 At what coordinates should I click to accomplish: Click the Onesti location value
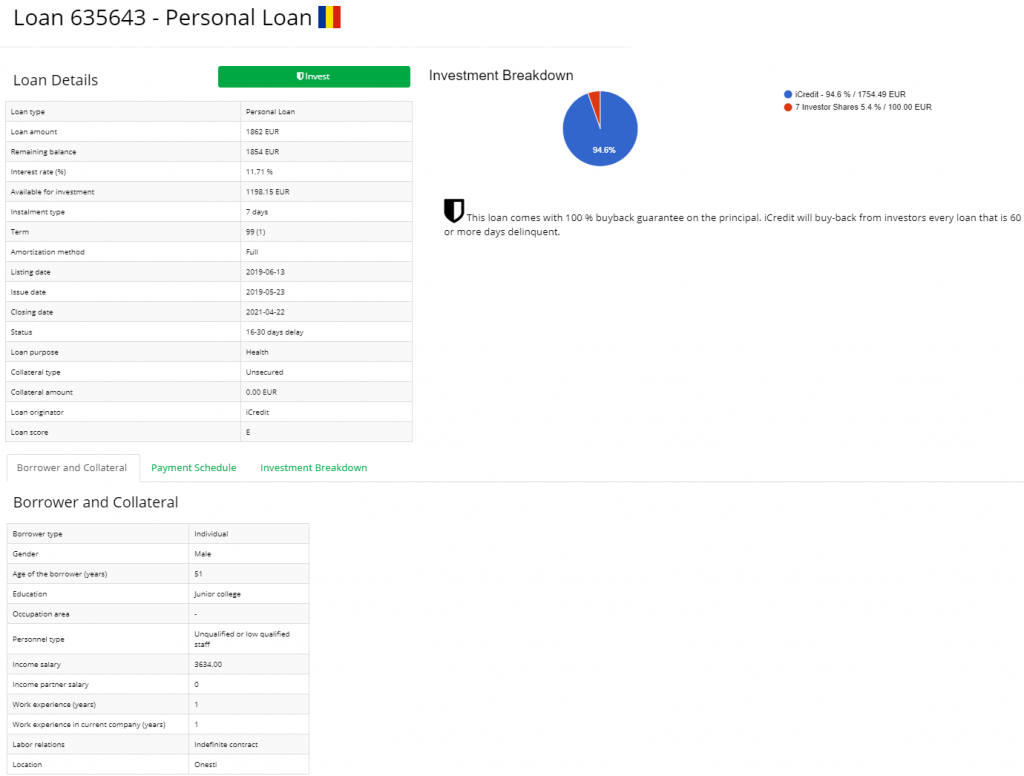pyautogui.click(x=207, y=764)
